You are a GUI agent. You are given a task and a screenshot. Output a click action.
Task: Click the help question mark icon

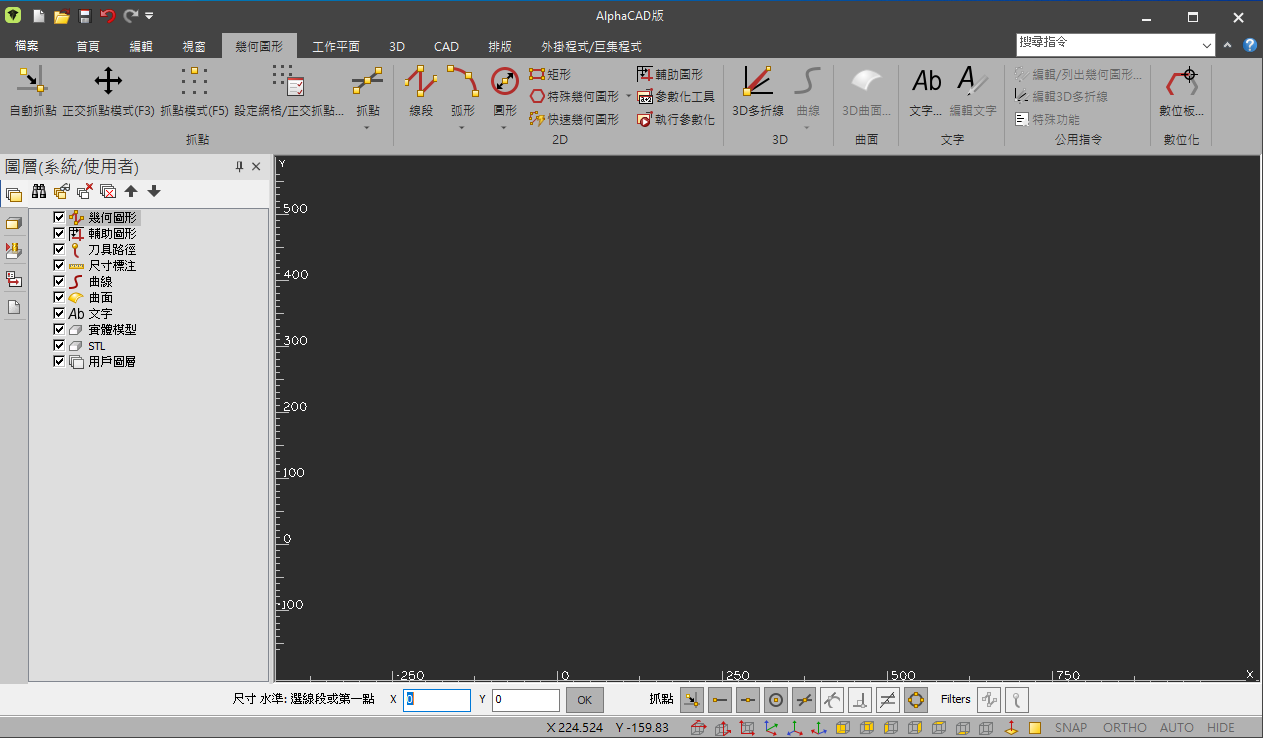(x=1250, y=45)
